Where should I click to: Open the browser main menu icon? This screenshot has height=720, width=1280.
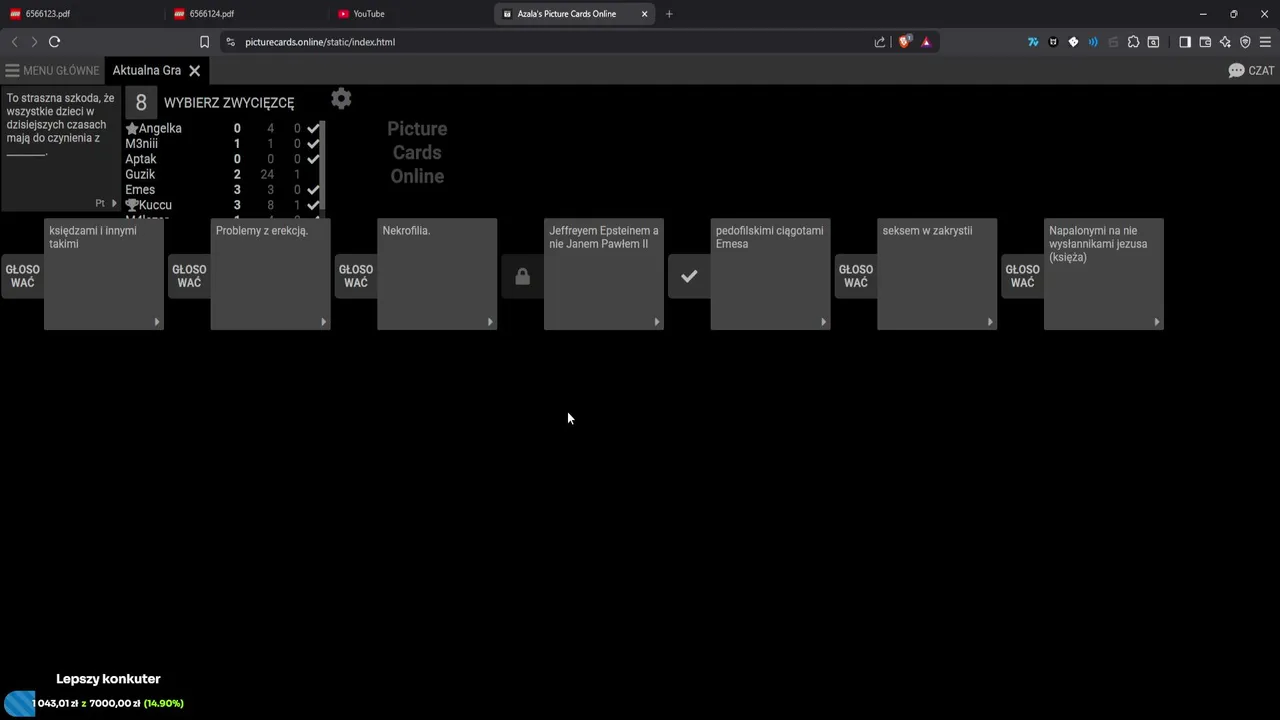tap(1265, 42)
